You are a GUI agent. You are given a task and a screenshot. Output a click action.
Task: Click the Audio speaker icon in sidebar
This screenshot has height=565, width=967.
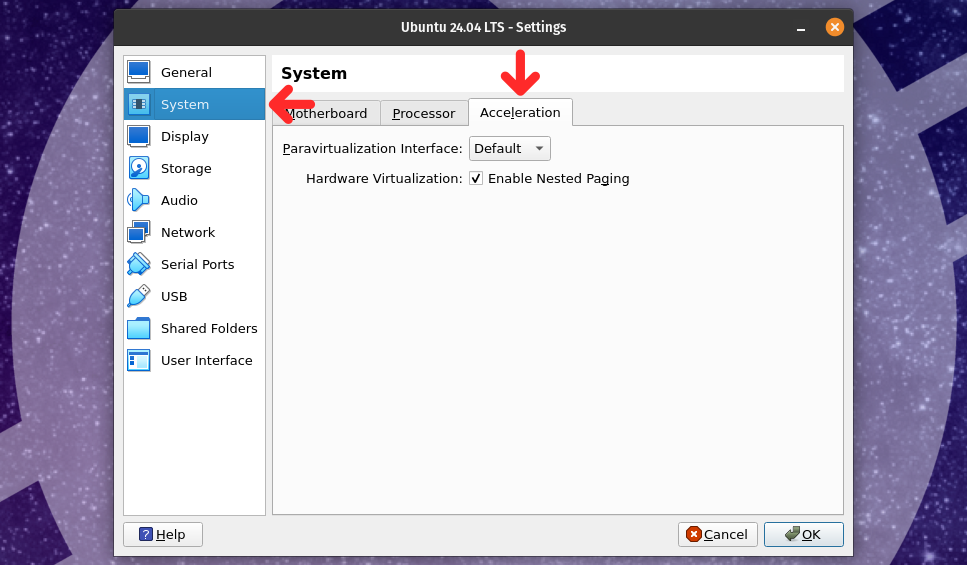point(138,200)
